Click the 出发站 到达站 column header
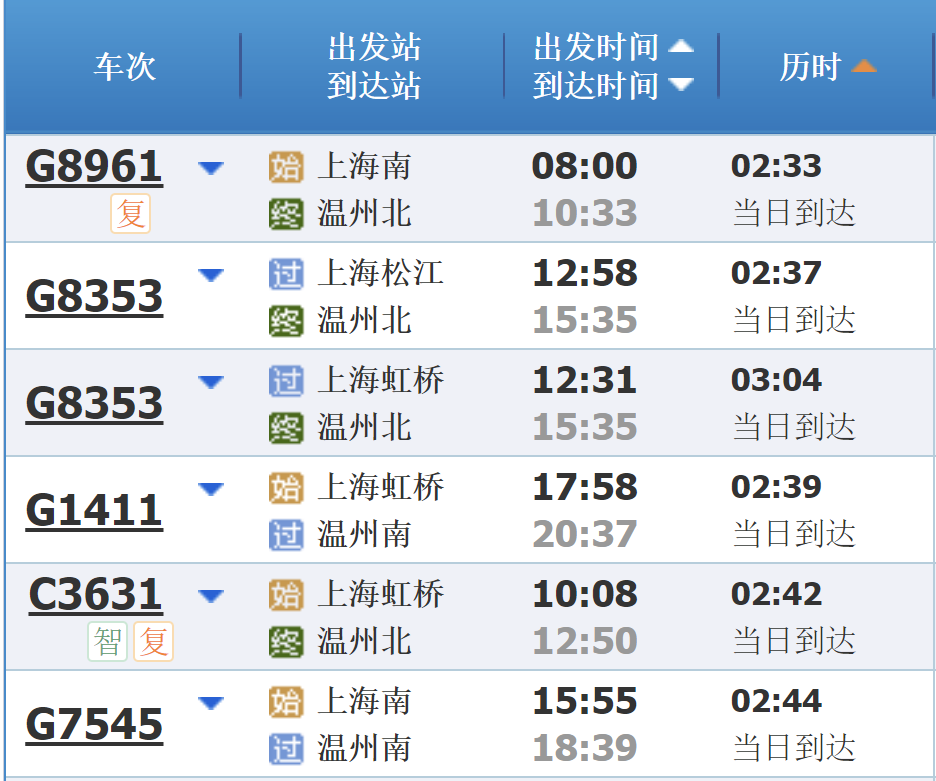The height and width of the screenshot is (781, 936). click(x=372, y=67)
